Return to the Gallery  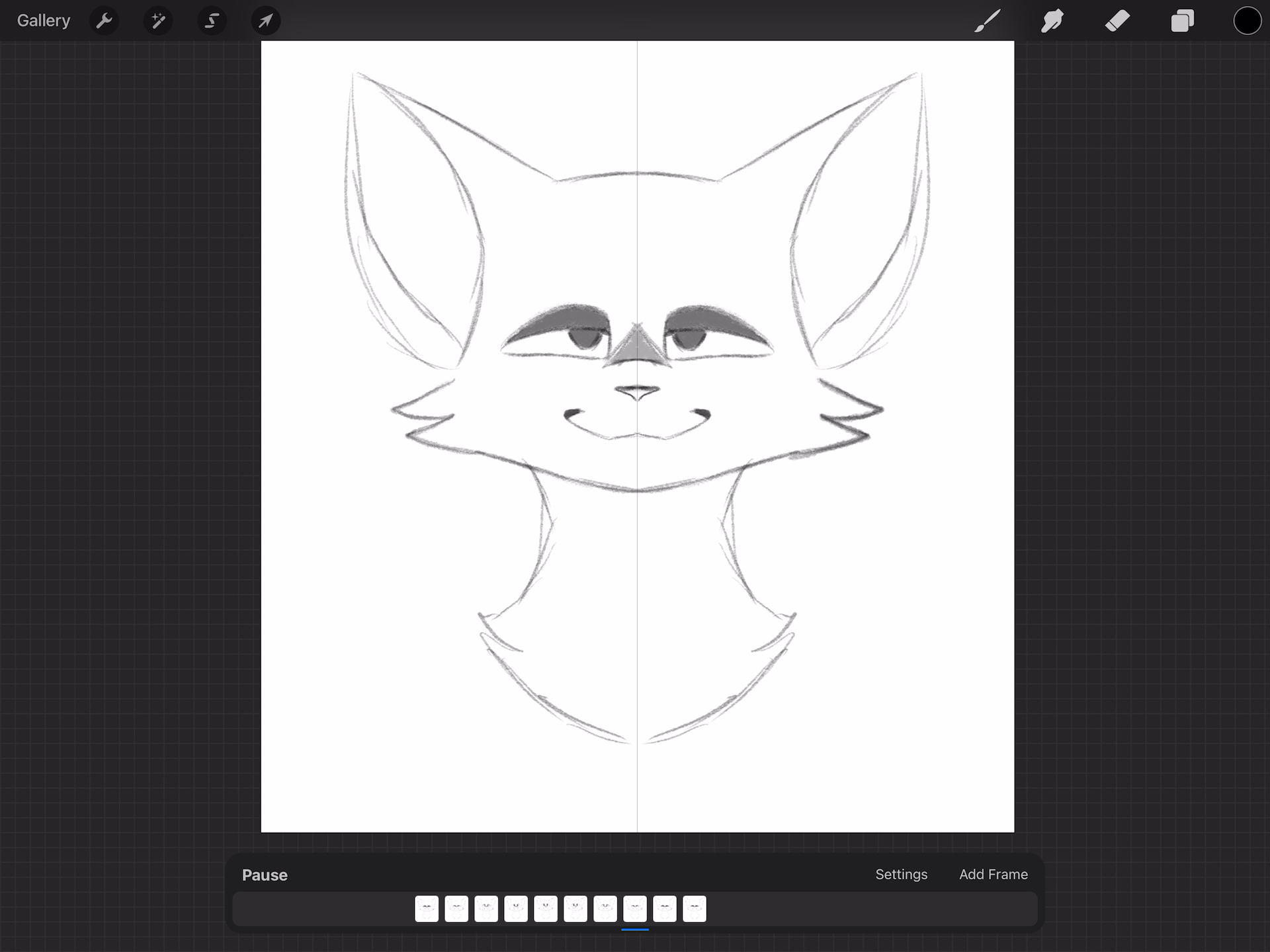pyautogui.click(x=44, y=21)
